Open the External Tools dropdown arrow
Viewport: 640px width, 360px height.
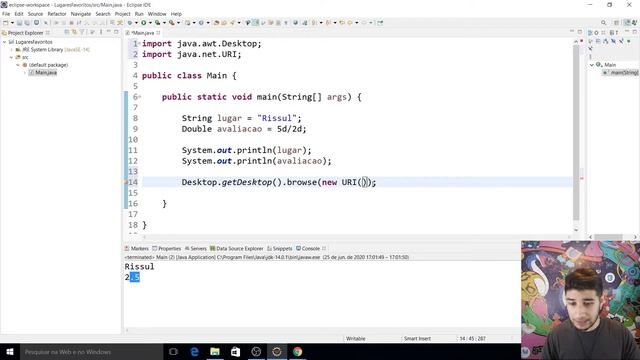click(x=178, y=23)
